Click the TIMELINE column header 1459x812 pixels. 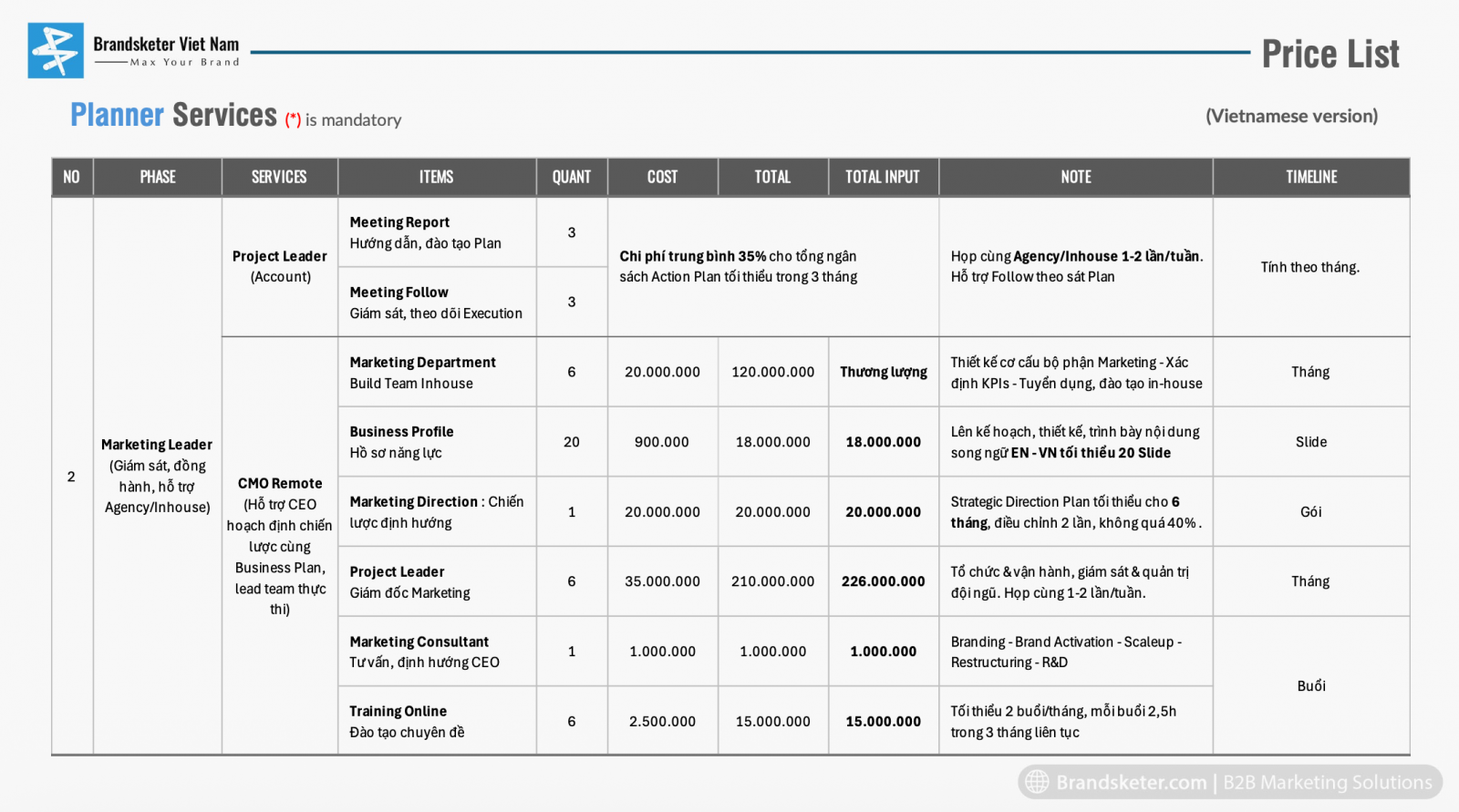(x=1310, y=177)
